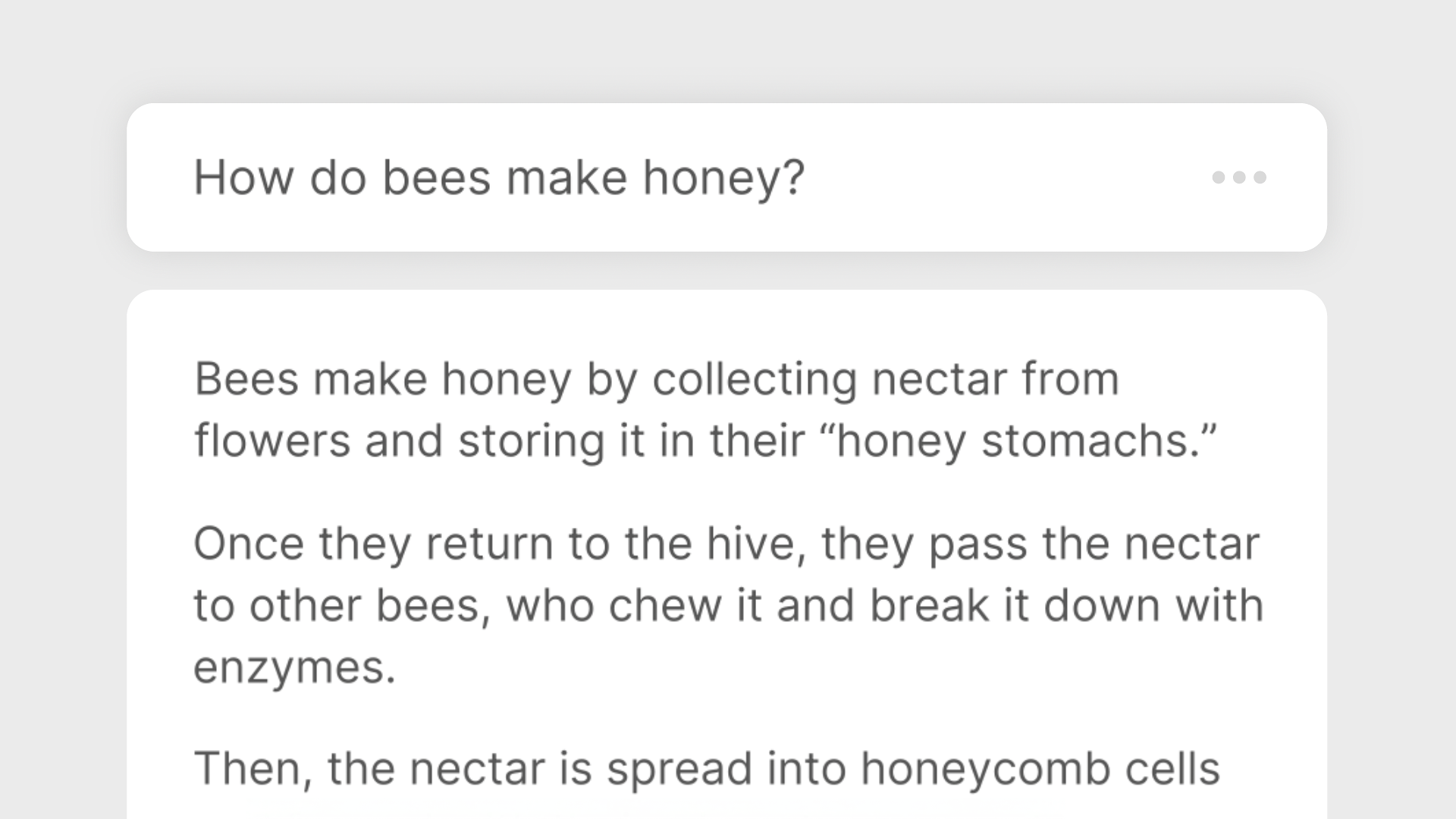Click the word "Bees" starting the answer
The height and width of the screenshot is (819, 1456).
point(246,378)
